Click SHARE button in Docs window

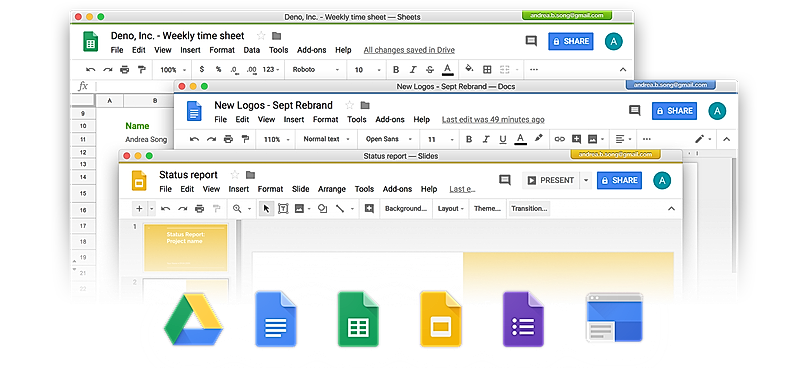[x=674, y=111]
